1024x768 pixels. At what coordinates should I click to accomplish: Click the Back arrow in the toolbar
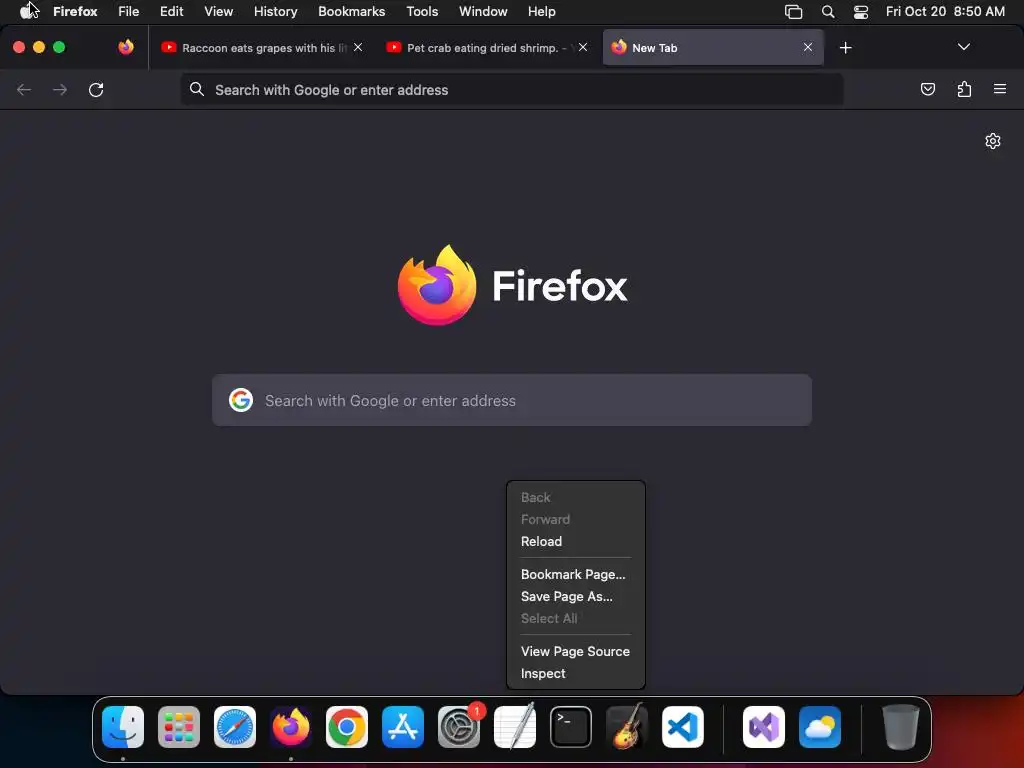24,89
